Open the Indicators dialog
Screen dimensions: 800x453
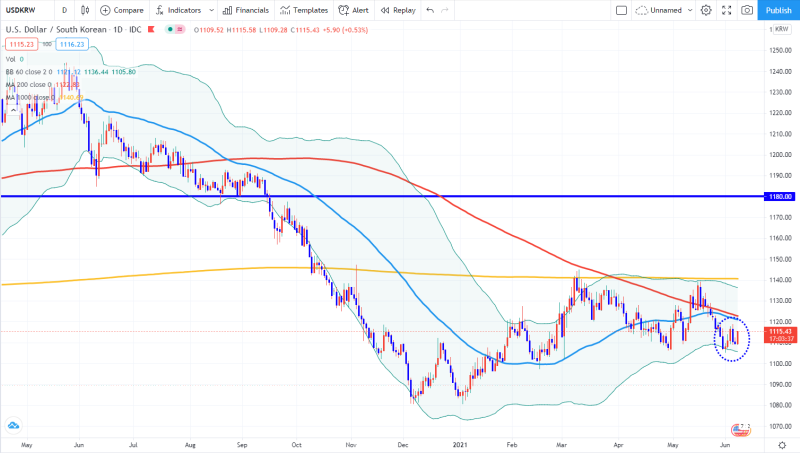click(179, 10)
